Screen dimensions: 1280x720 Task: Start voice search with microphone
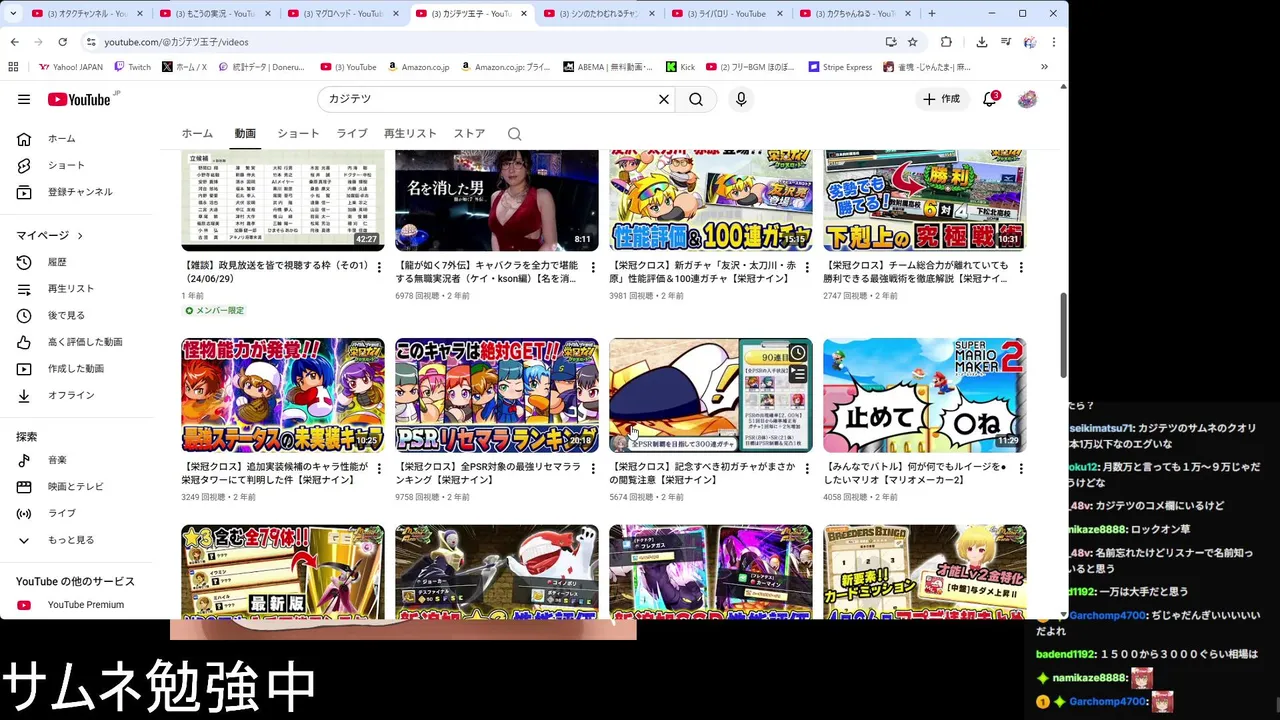point(741,99)
